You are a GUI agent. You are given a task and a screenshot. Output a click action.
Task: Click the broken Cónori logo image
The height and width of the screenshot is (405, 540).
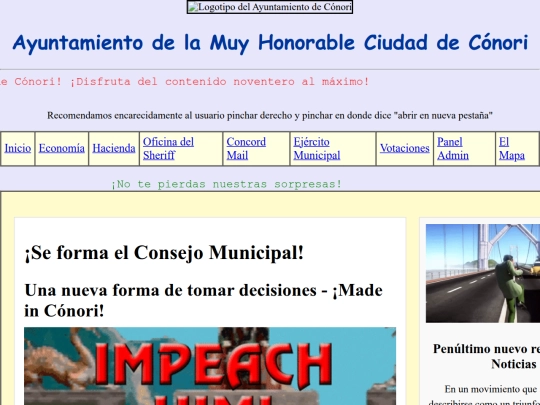click(x=270, y=7)
